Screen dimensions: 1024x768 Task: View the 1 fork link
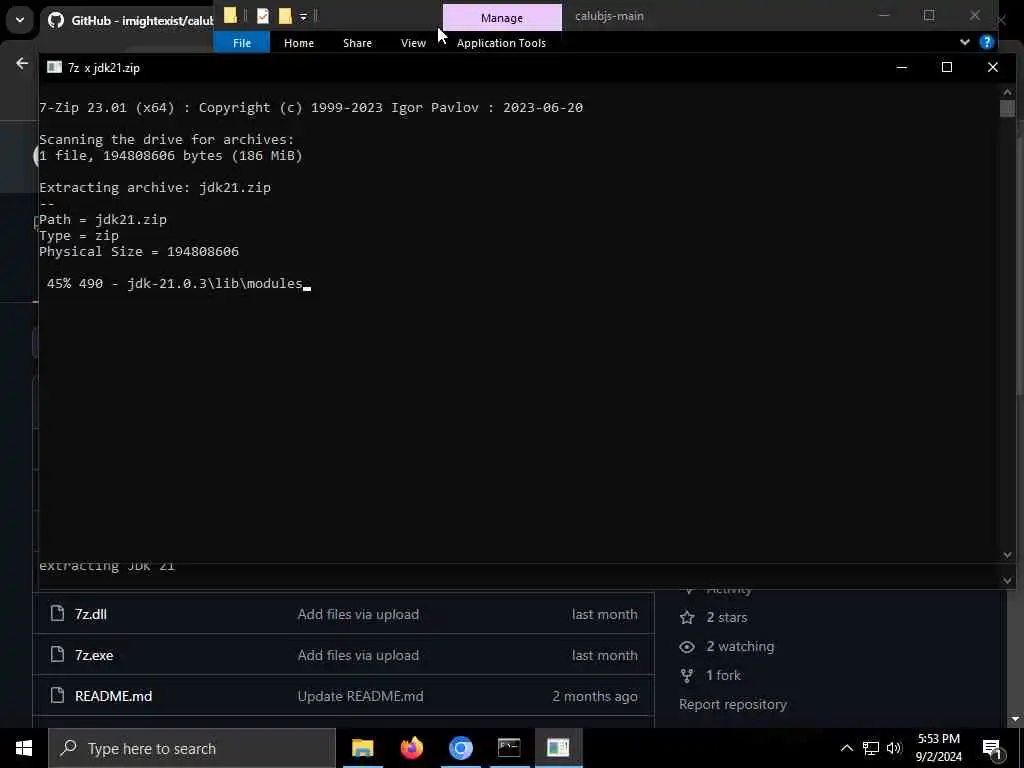[724, 675]
